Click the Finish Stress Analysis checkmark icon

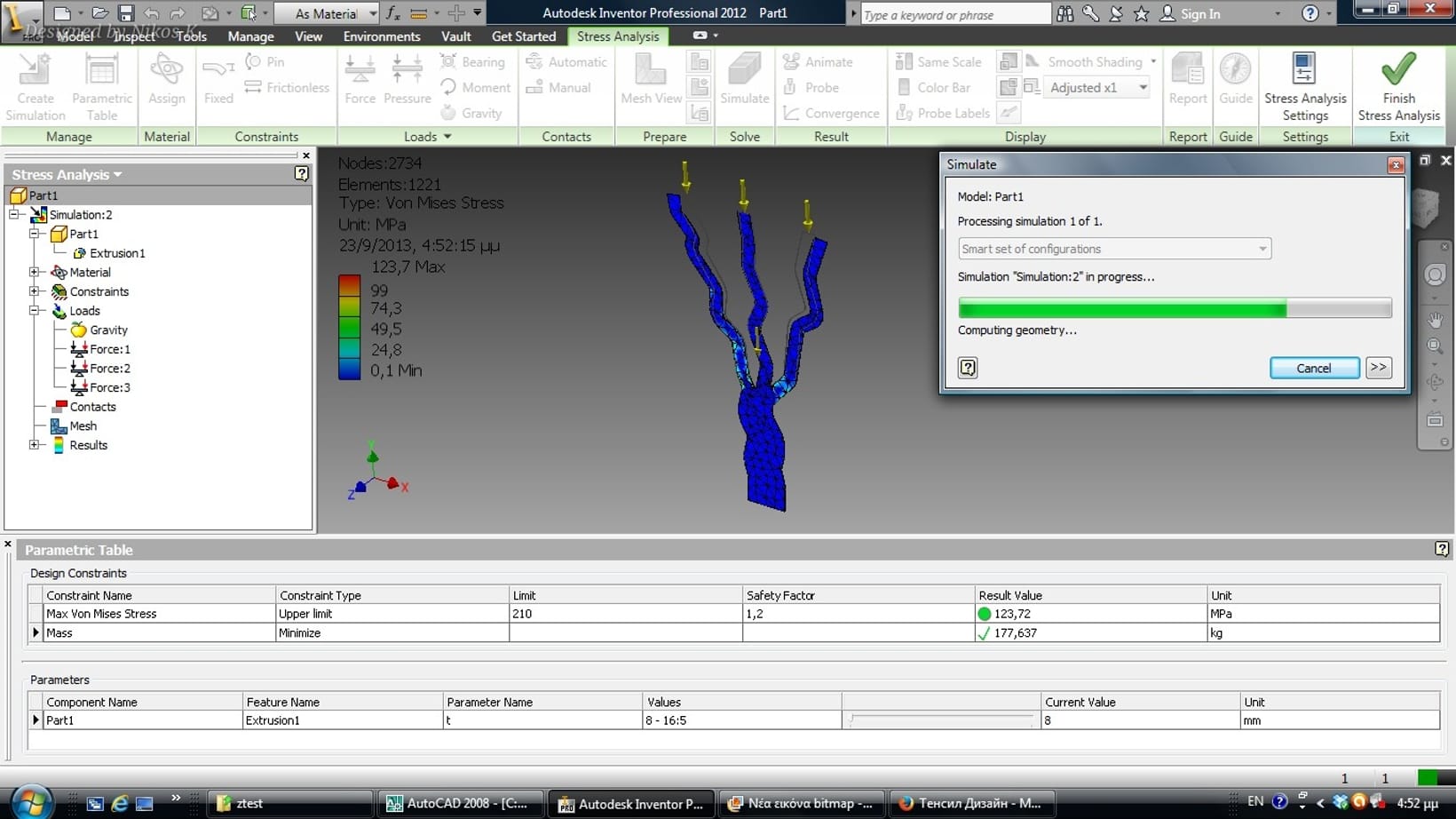[1398, 69]
